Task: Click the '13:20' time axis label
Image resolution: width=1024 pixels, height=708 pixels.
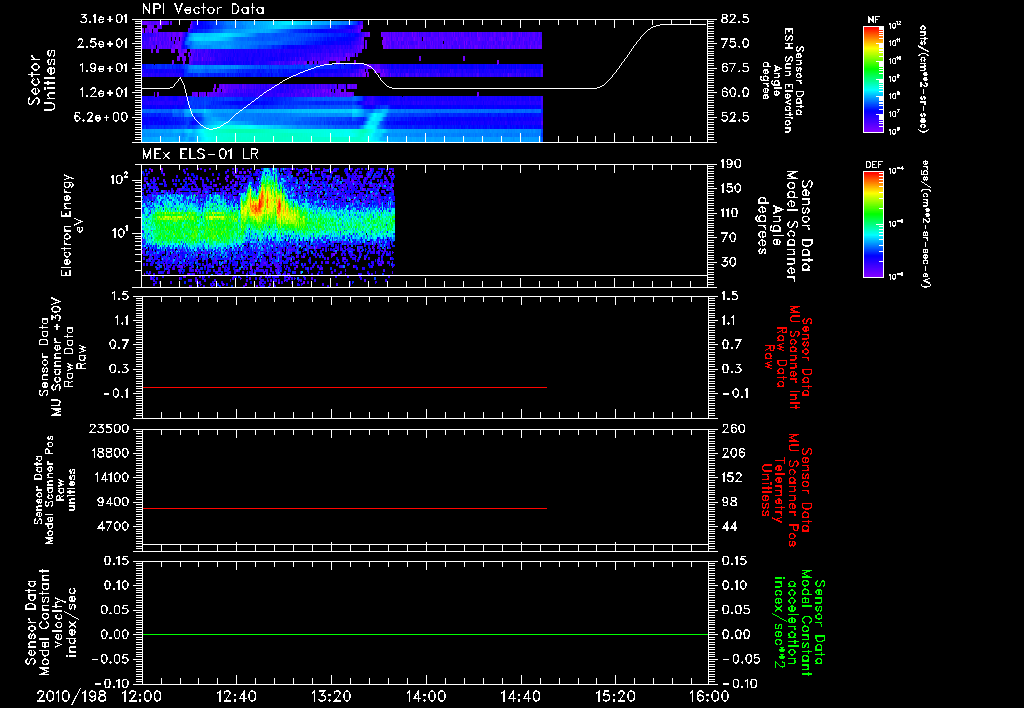Action: pyautogui.click(x=331, y=696)
